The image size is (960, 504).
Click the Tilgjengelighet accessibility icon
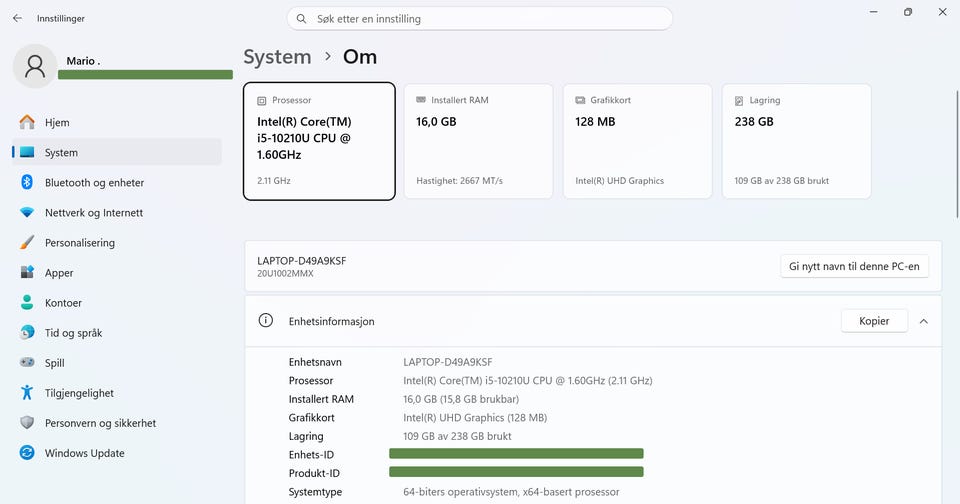27,392
